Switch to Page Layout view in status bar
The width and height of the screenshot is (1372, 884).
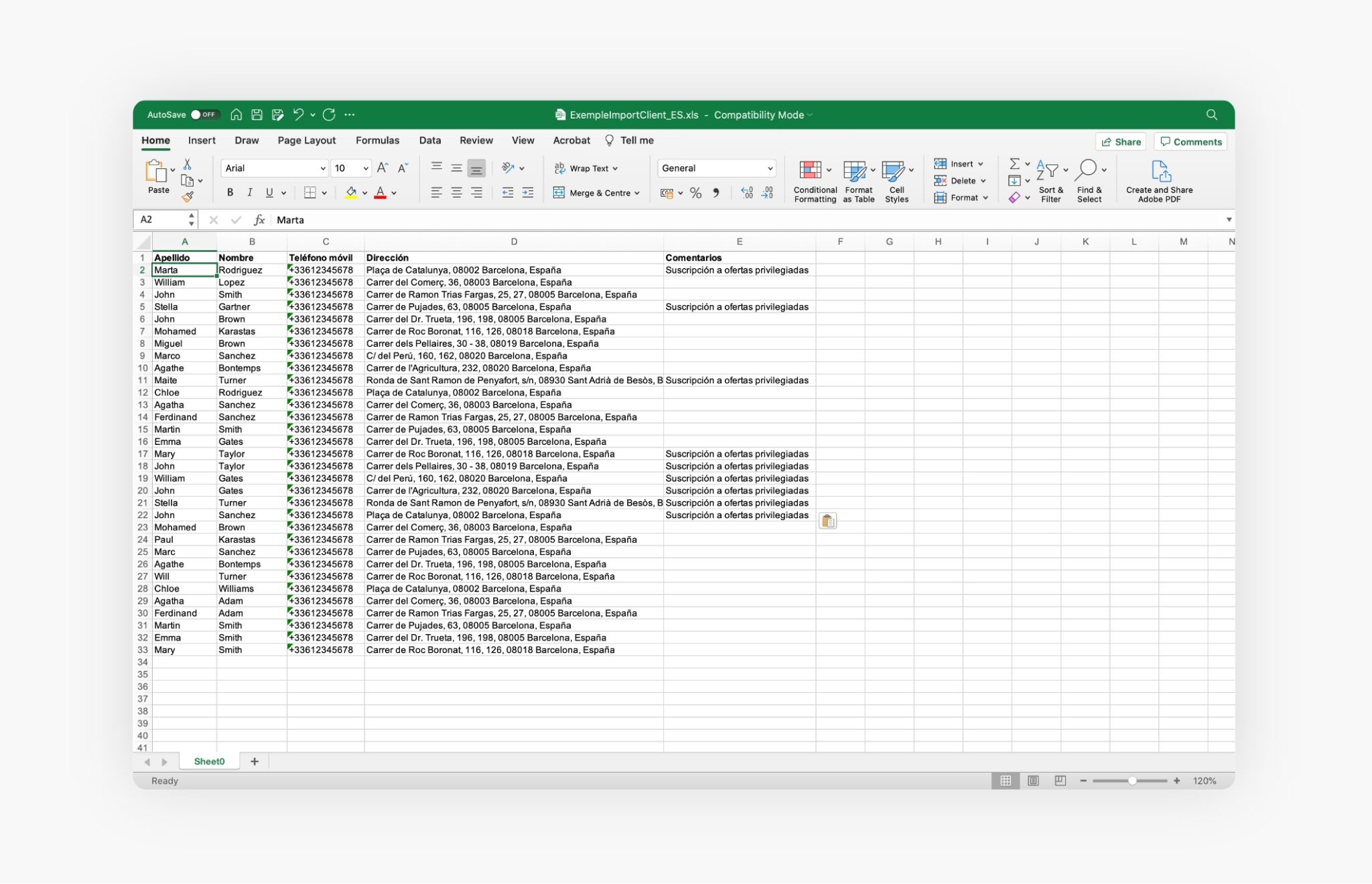(x=1033, y=781)
